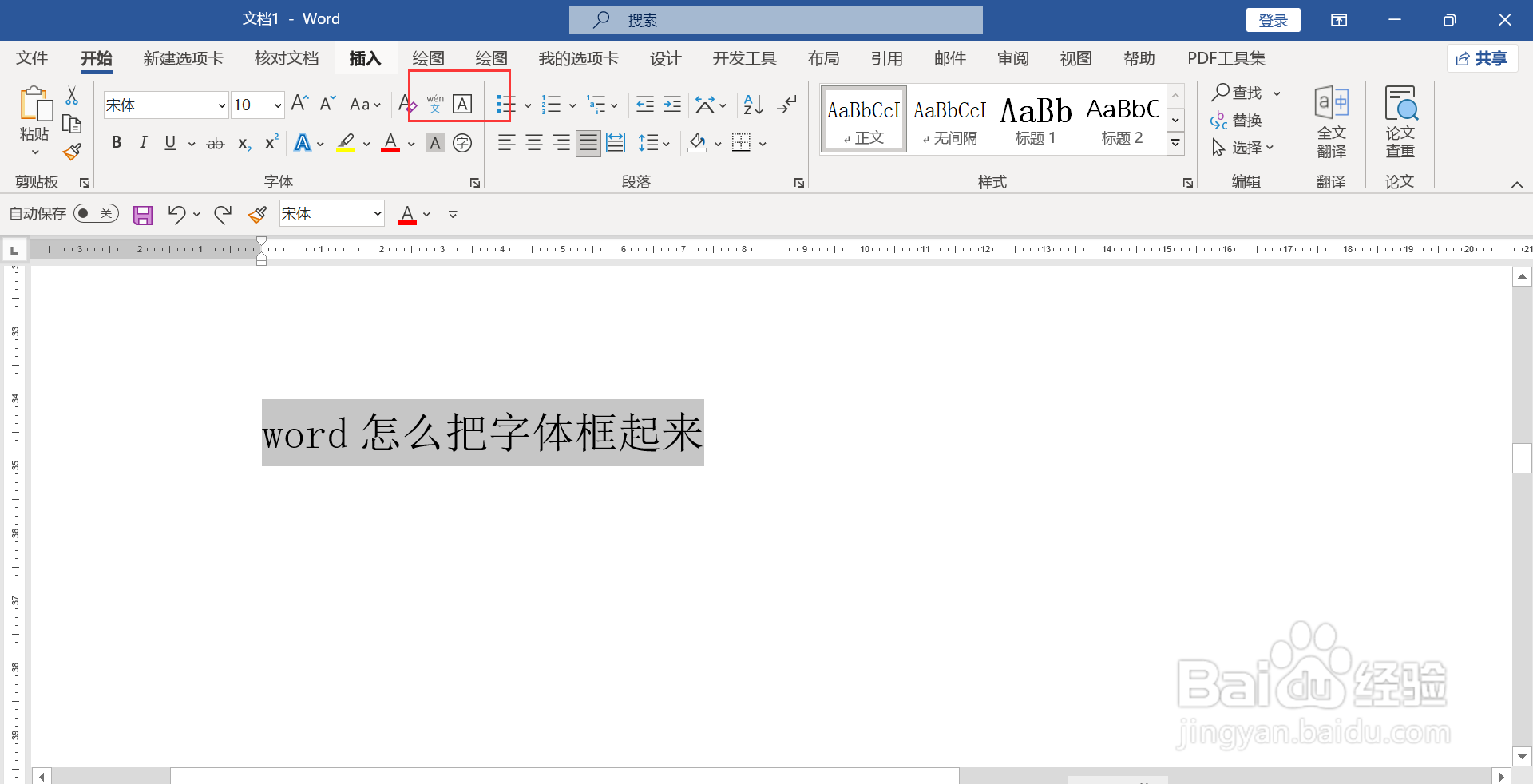Decrease font size with the A-down icon
This screenshot has width=1533, height=784.
click(x=327, y=104)
